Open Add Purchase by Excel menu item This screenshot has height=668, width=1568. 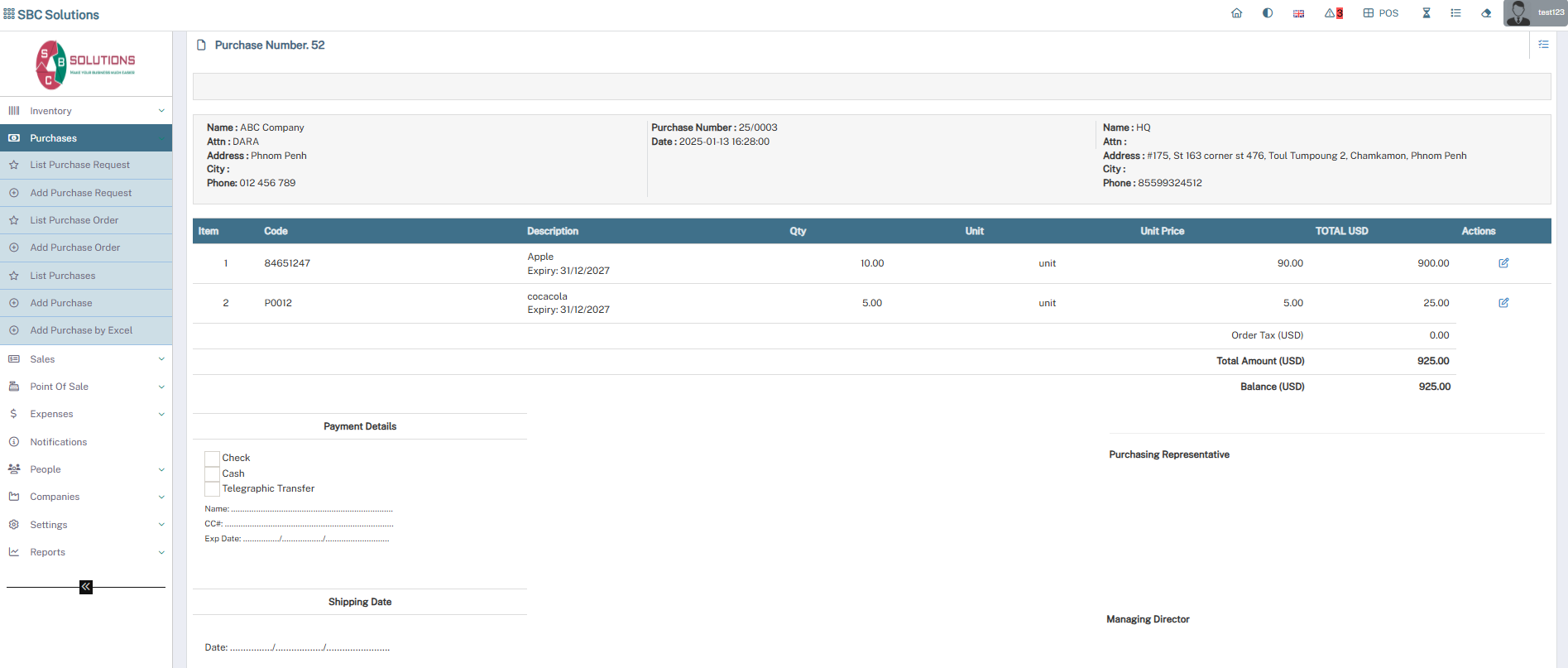point(81,330)
